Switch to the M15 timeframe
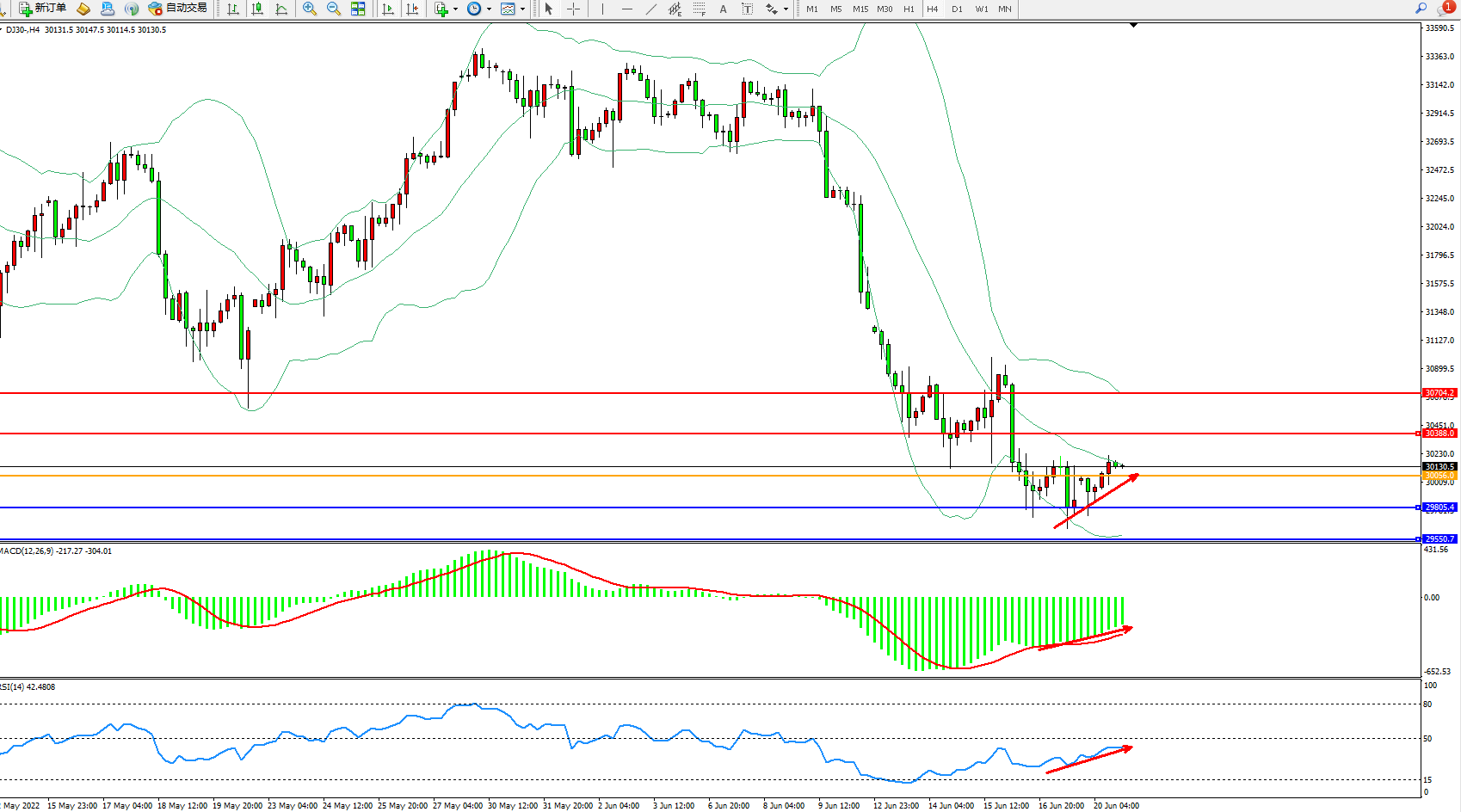 pos(860,9)
